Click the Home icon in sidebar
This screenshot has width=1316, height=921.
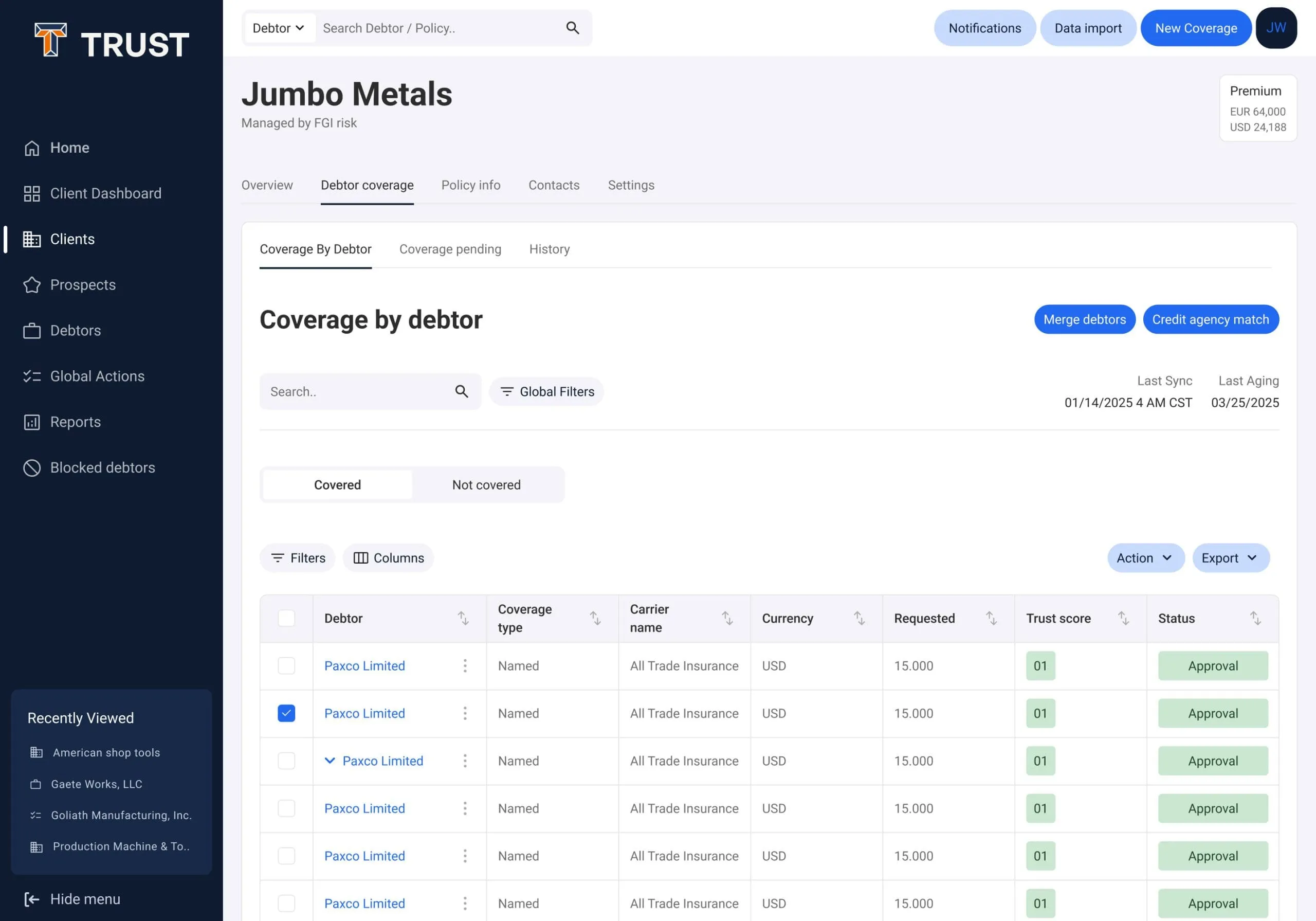click(31, 148)
